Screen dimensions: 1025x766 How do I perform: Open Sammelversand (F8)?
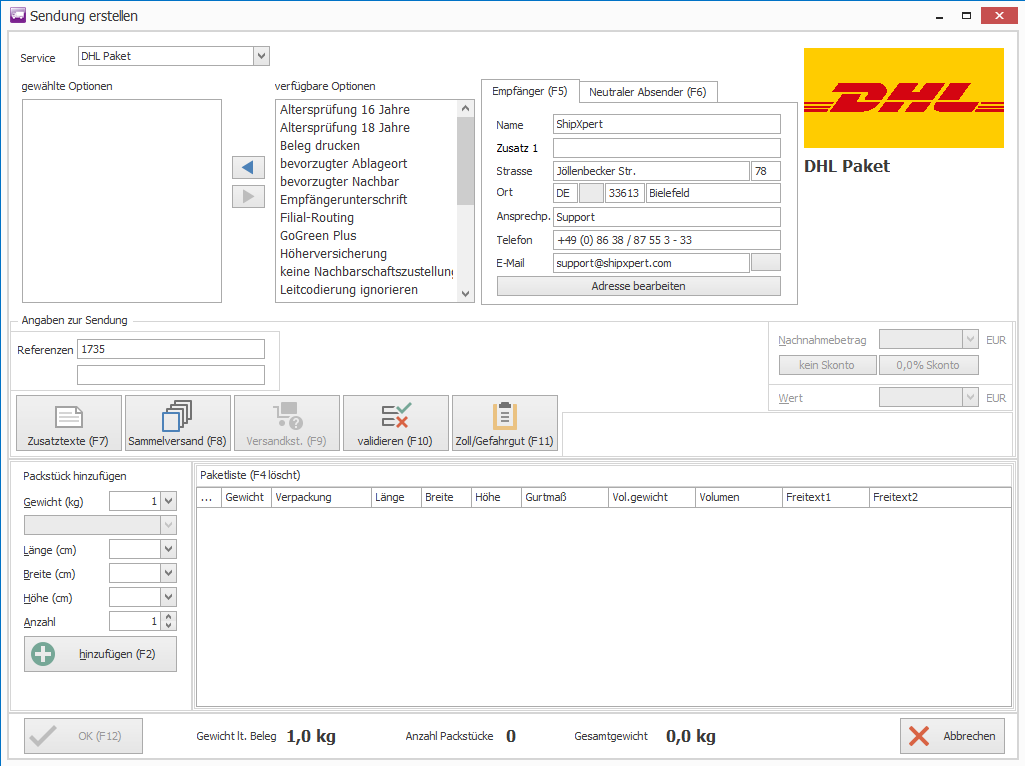[178, 423]
